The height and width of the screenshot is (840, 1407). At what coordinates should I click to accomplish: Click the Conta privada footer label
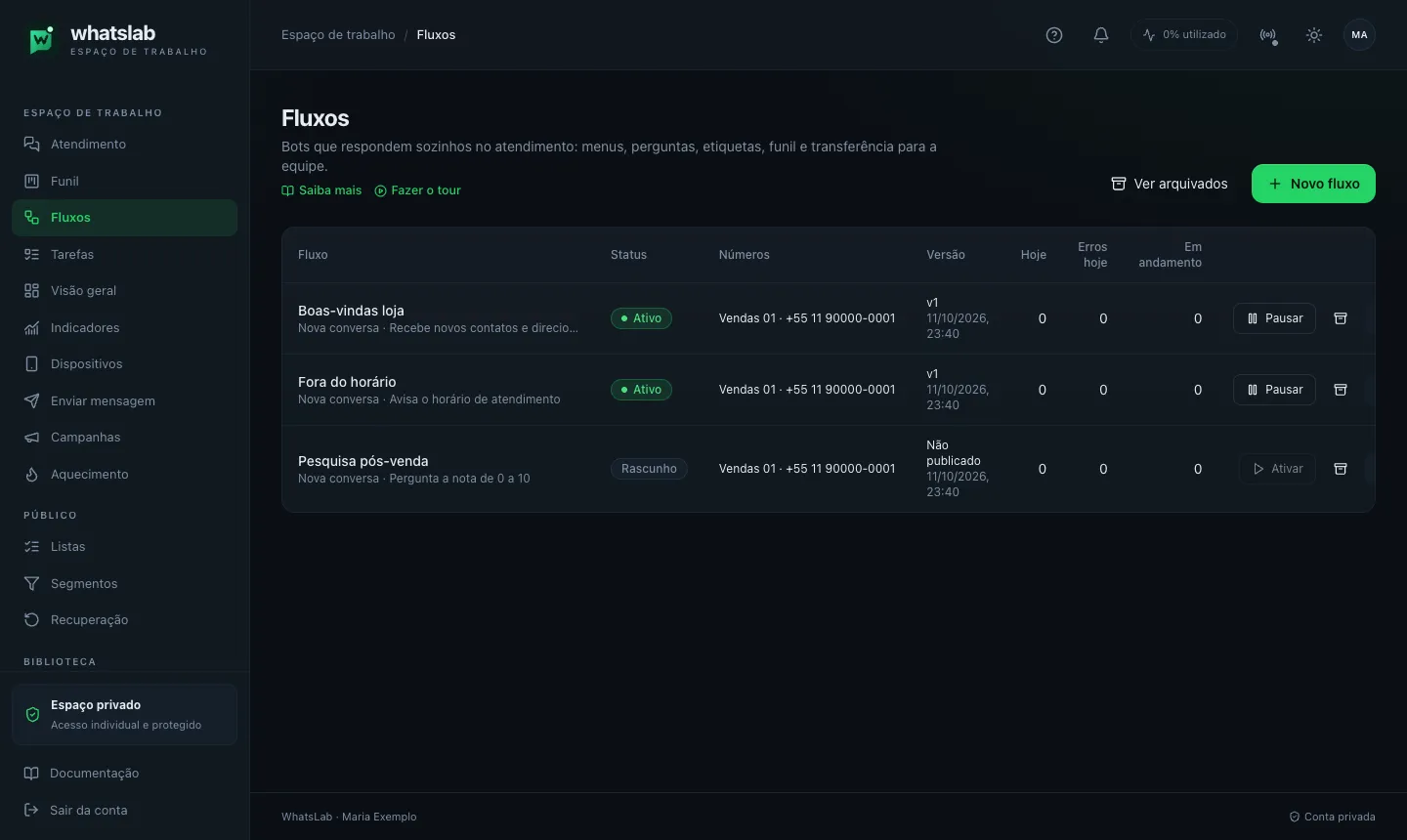(1332, 817)
